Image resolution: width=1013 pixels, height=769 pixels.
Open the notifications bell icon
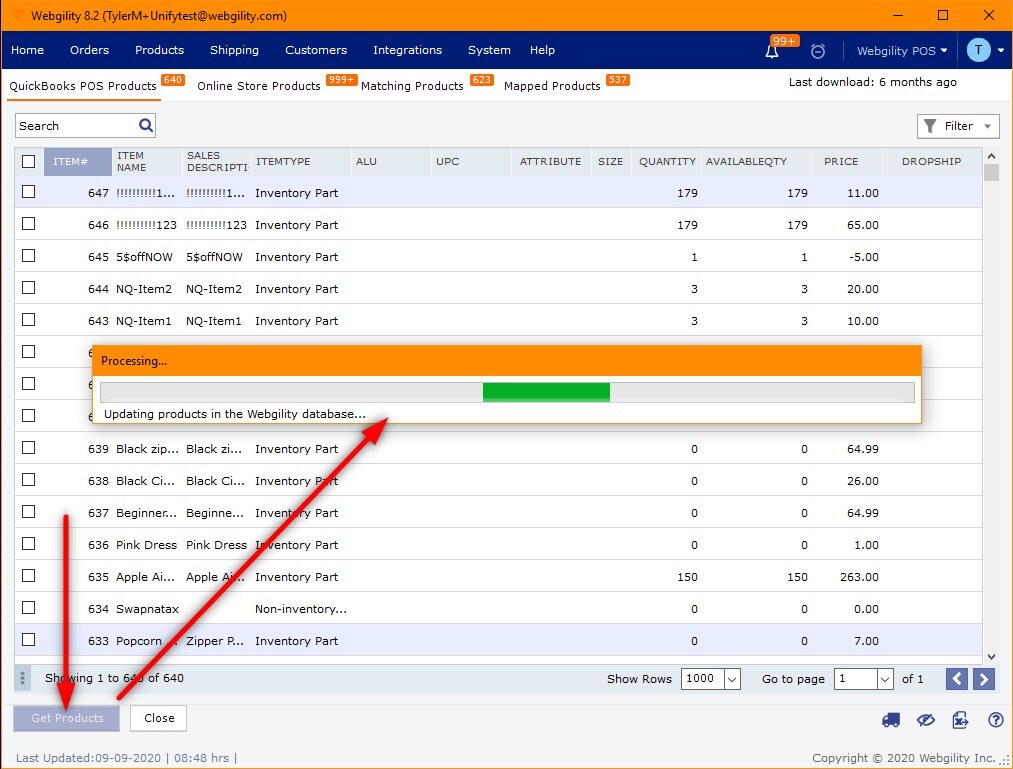(771, 51)
